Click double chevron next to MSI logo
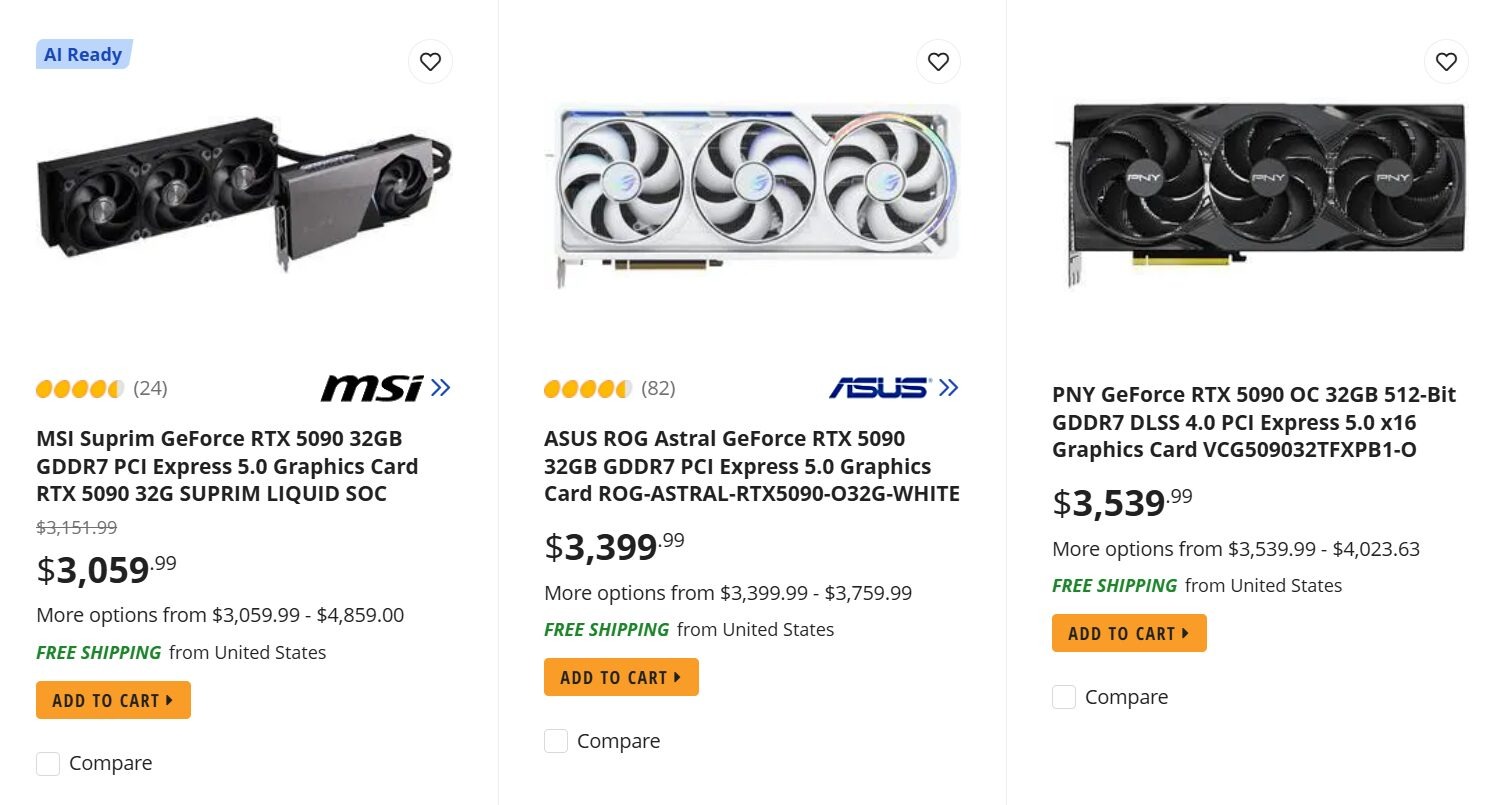The width and height of the screenshot is (1506, 805). click(x=441, y=388)
